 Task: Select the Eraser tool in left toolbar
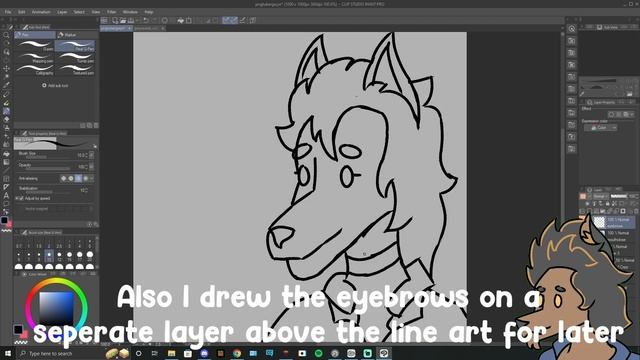pyautogui.click(x=6, y=119)
